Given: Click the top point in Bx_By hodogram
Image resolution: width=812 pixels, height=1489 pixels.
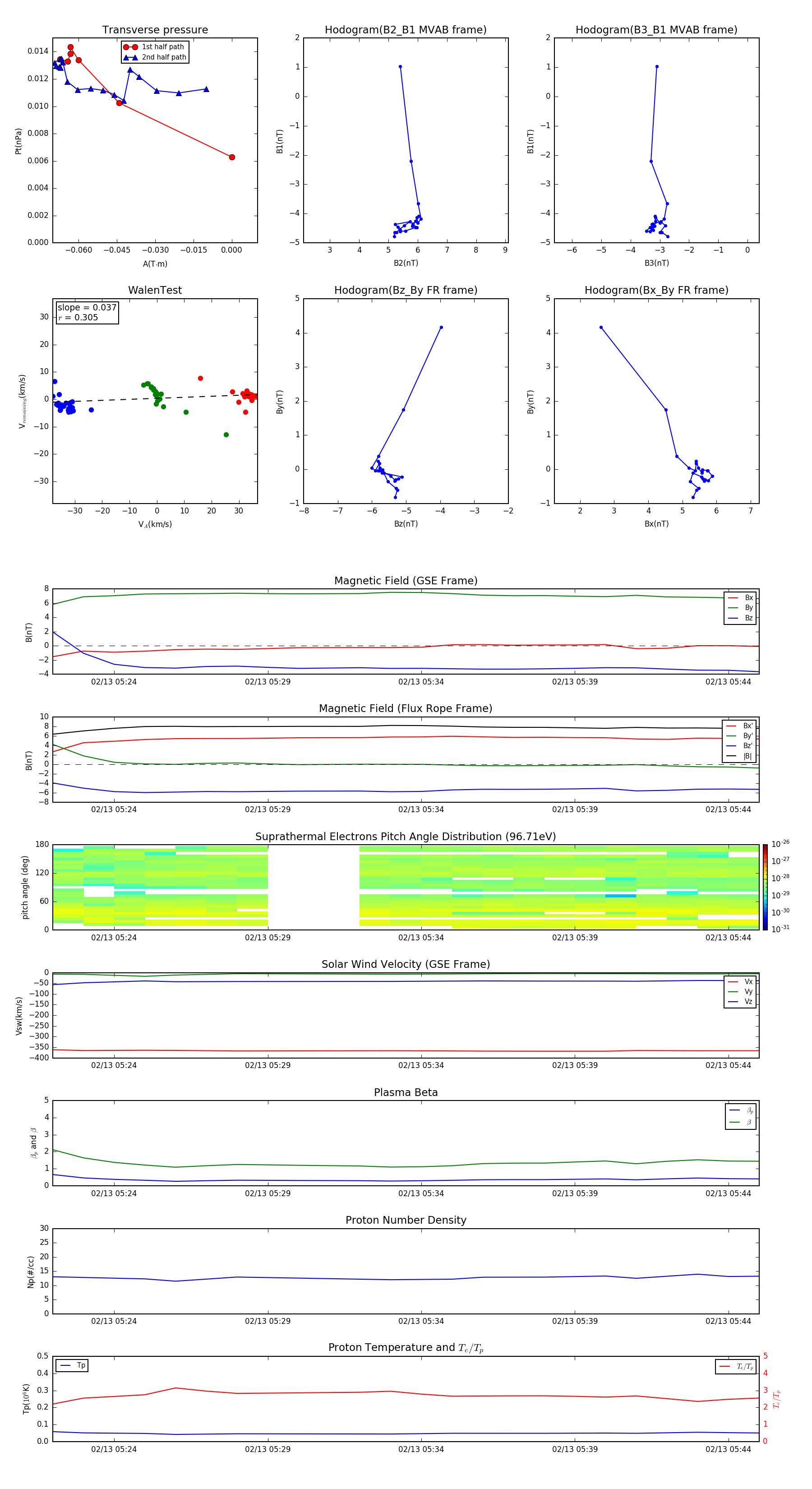Looking at the screenshot, I should point(601,327).
